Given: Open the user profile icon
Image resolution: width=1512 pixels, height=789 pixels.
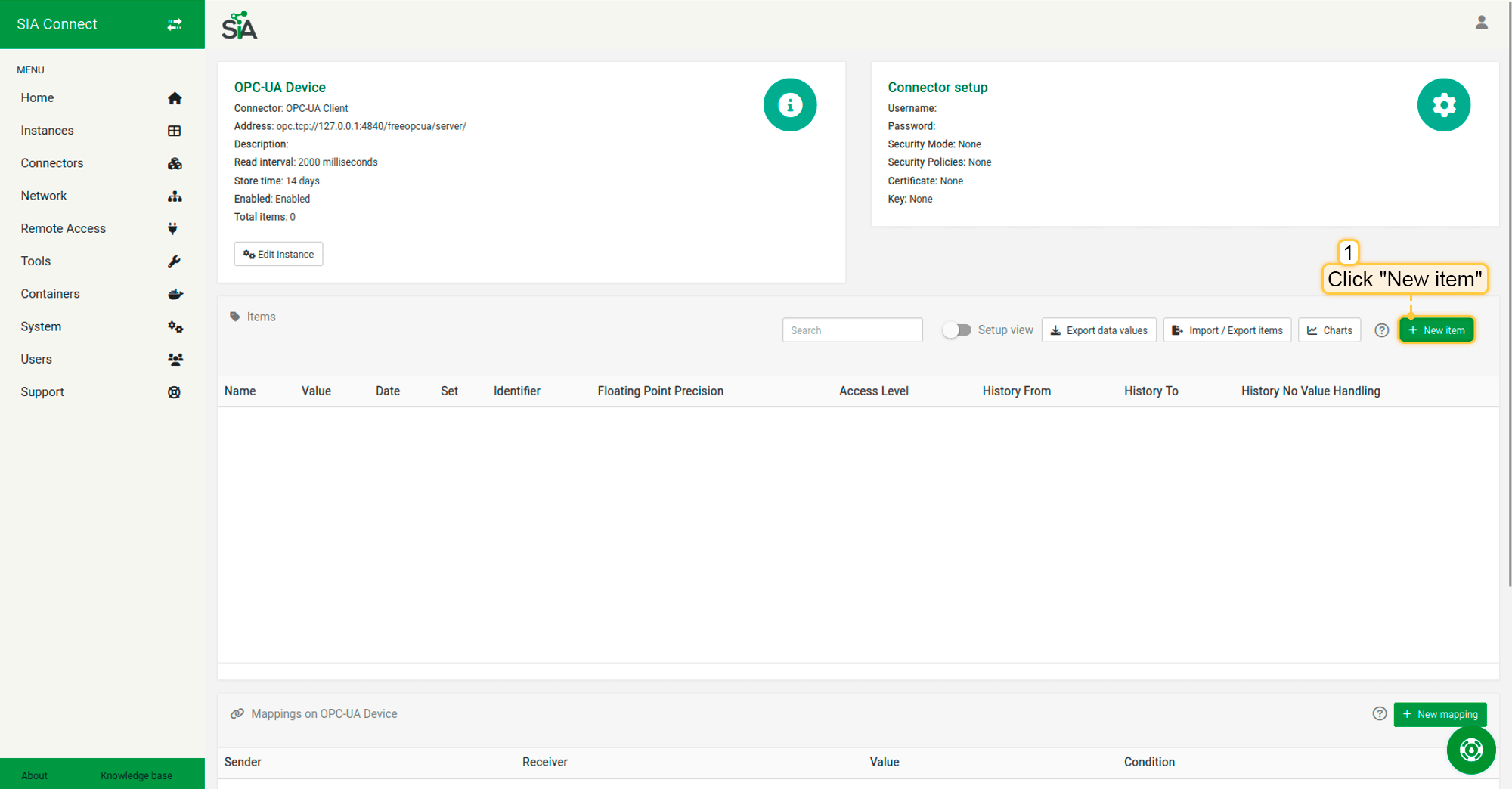Looking at the screenshot, I should click(x=1481, y=23).
